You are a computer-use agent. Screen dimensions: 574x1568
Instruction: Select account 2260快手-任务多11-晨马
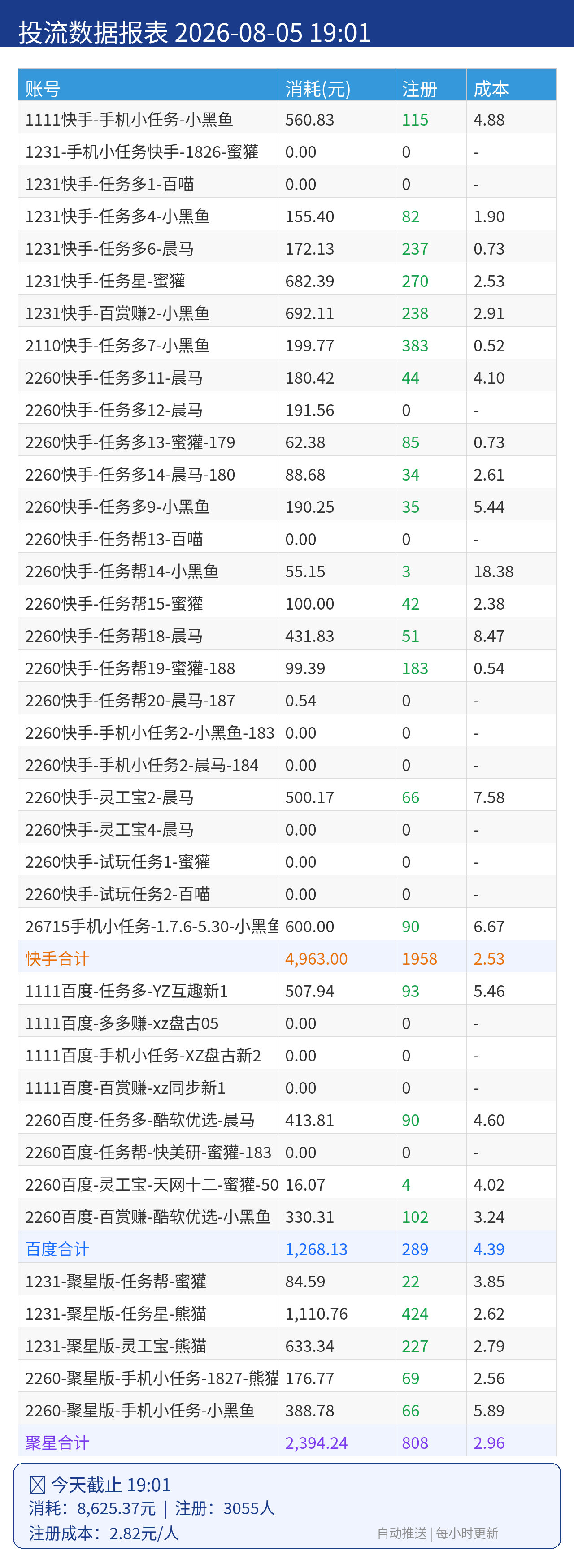click(x=114, y=378)
